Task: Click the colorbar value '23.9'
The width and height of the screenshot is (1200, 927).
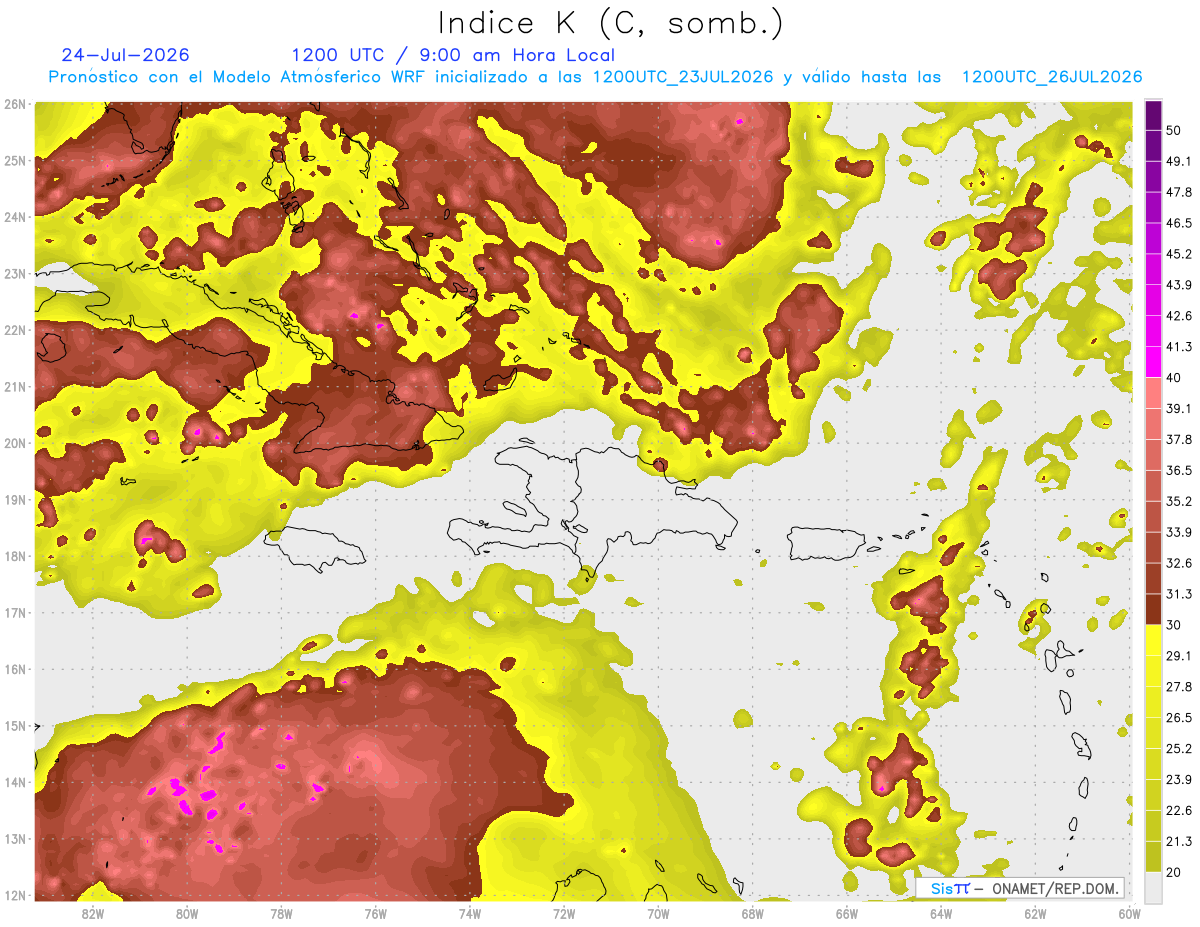Action: [1179, 779]
